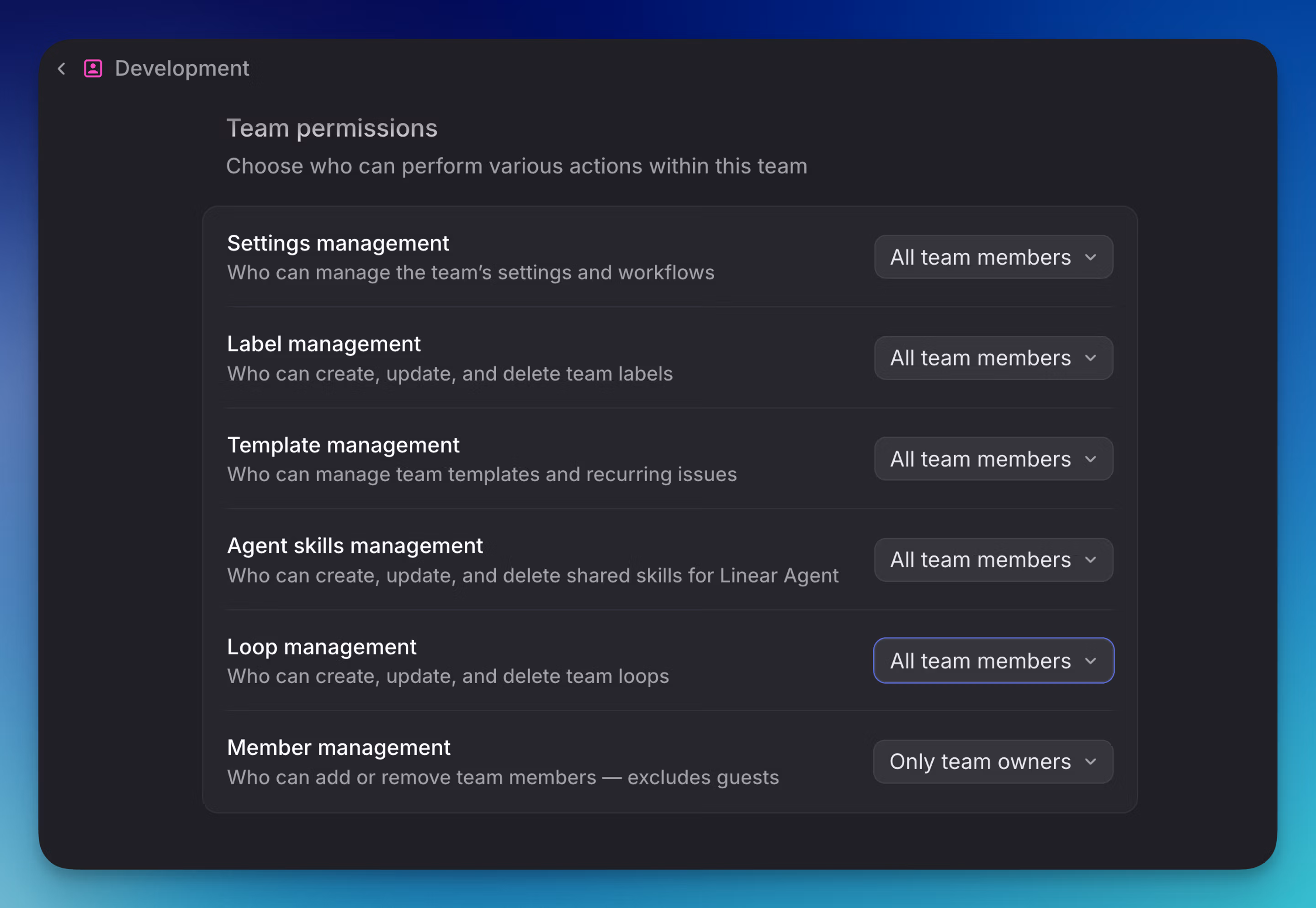Open the Development breadcrumb link
Image resolution: width=1316 pixels, height=908 pixels.
click(x=181, y=69)
